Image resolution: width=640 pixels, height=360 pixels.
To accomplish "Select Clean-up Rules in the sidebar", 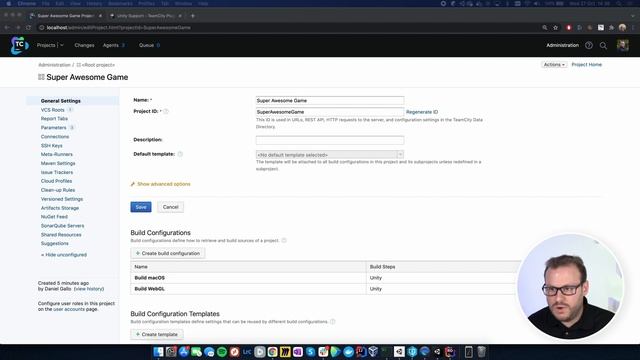I will coord(58,190).
